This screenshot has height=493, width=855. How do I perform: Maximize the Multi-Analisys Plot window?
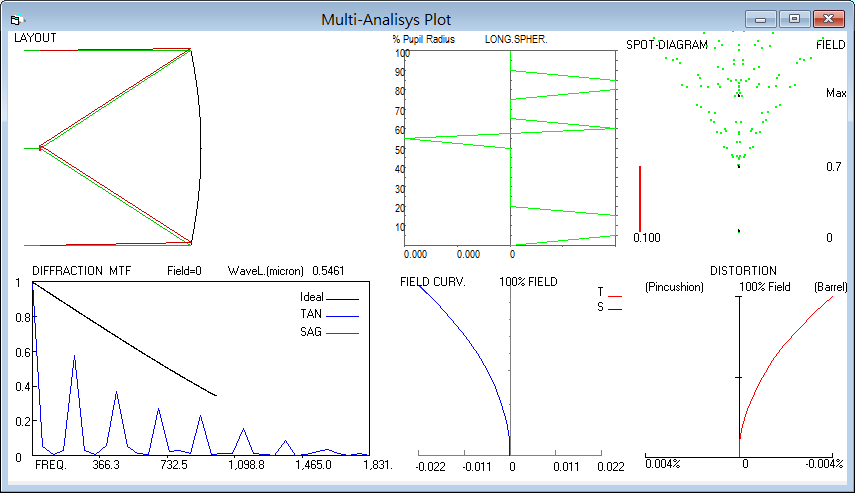[x=794, y=19]
